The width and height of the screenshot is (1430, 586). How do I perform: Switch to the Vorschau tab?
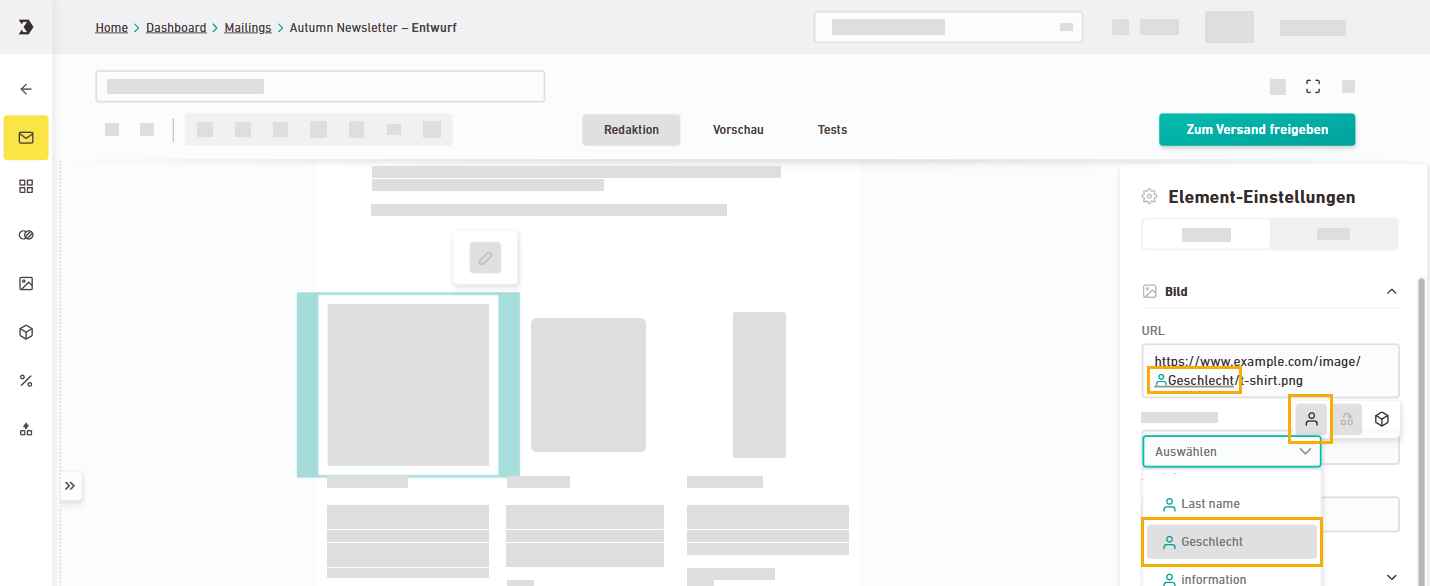(x=738, y=130)
